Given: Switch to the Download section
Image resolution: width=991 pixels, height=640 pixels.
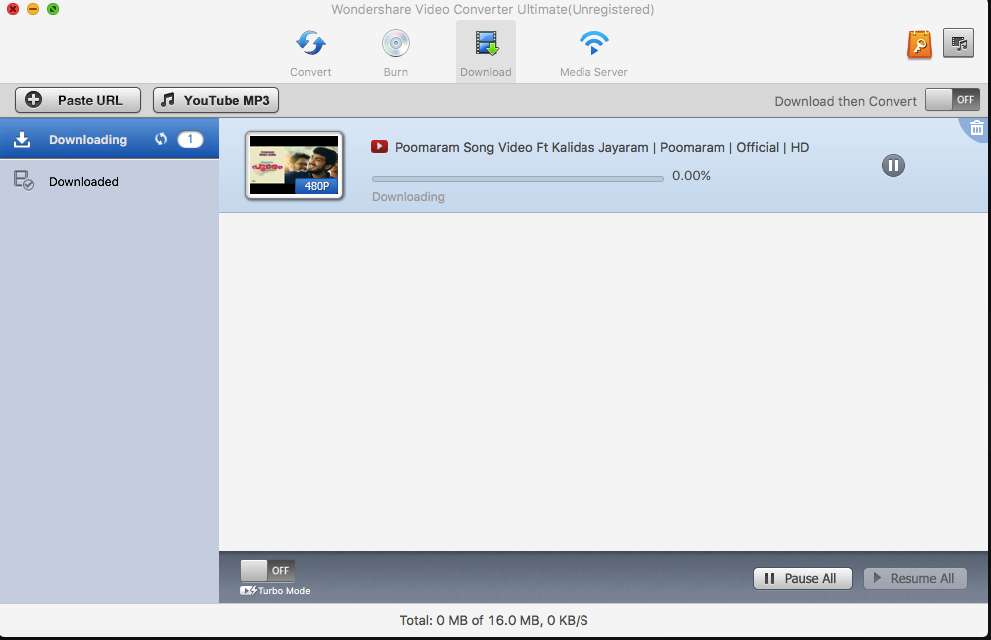Looking at the screenshot, I should click(x=486, y=52).
